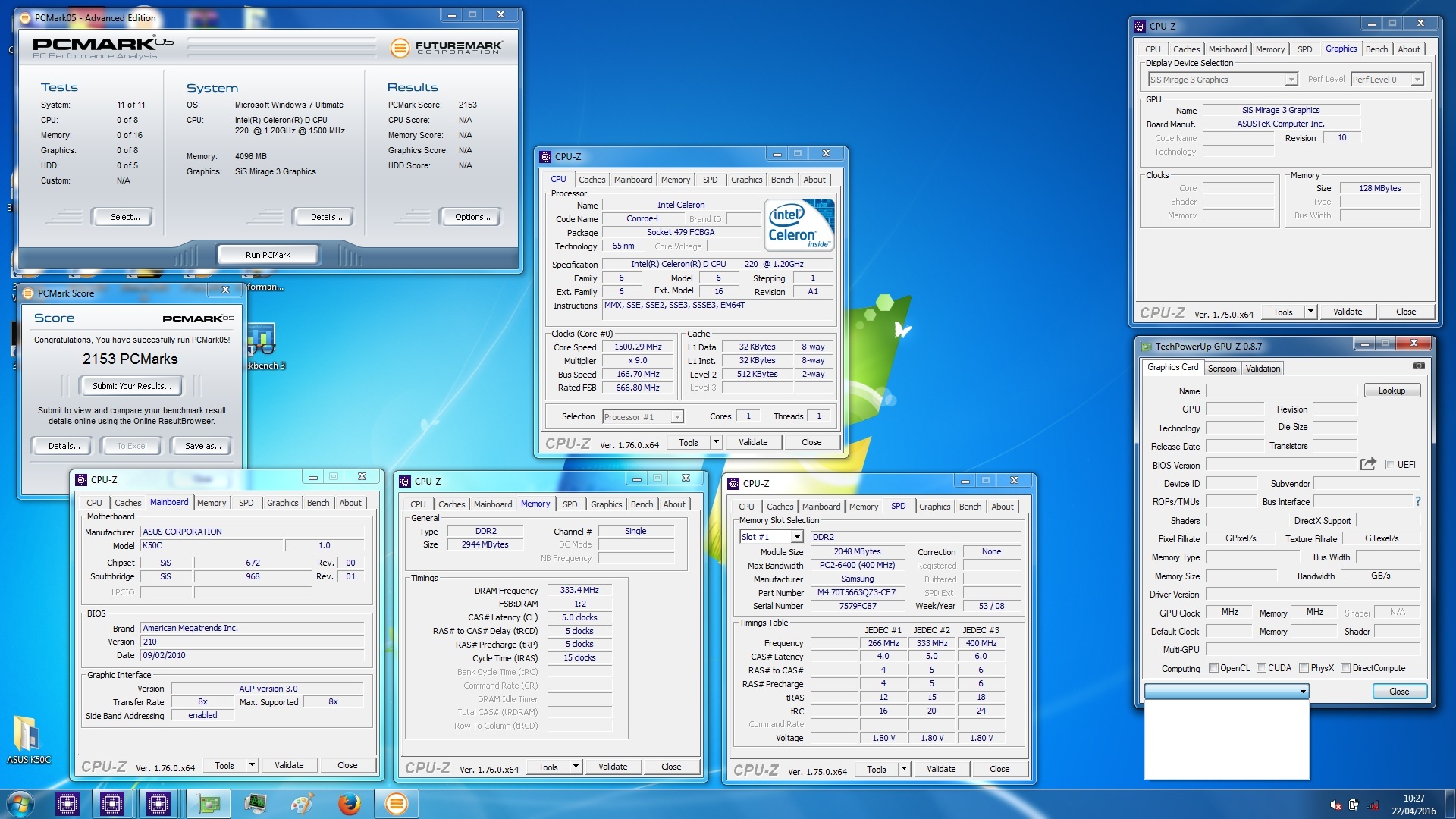Open GPU-Z graphics card selector dropdown
The height and width of the screenshot is (819, 1456).
click(x=1226, y=692)
